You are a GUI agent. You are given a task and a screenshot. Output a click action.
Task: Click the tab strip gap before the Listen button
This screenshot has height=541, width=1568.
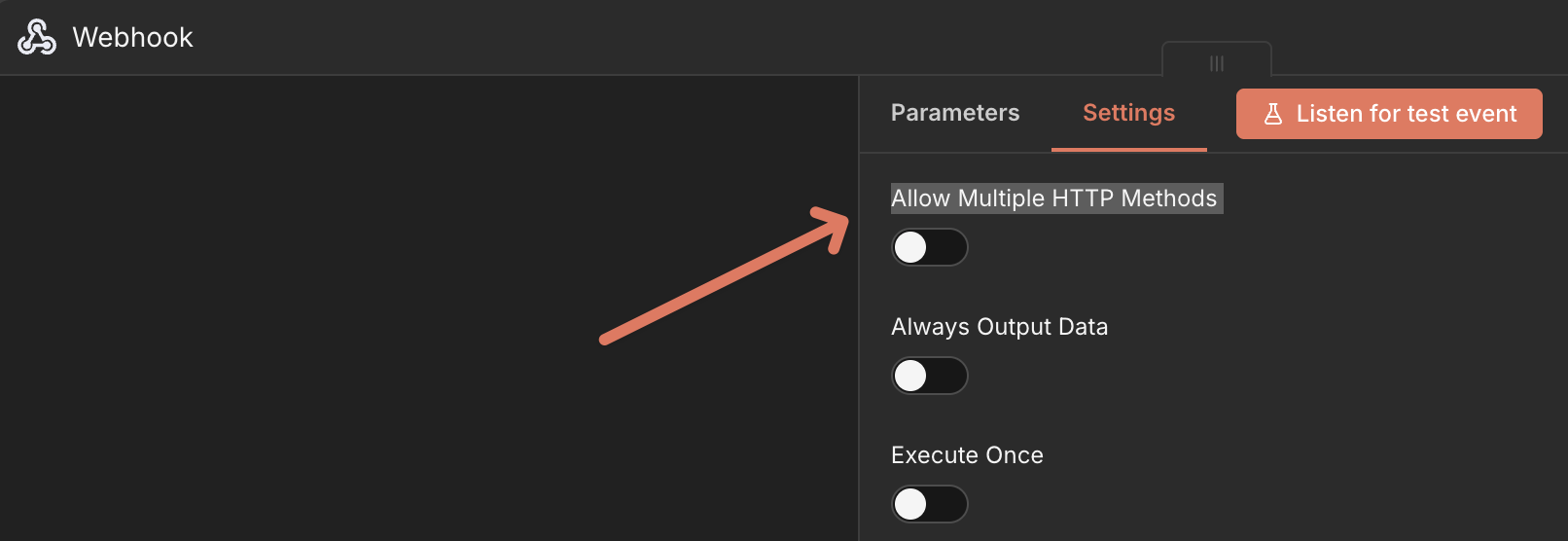click(1221, 114)
